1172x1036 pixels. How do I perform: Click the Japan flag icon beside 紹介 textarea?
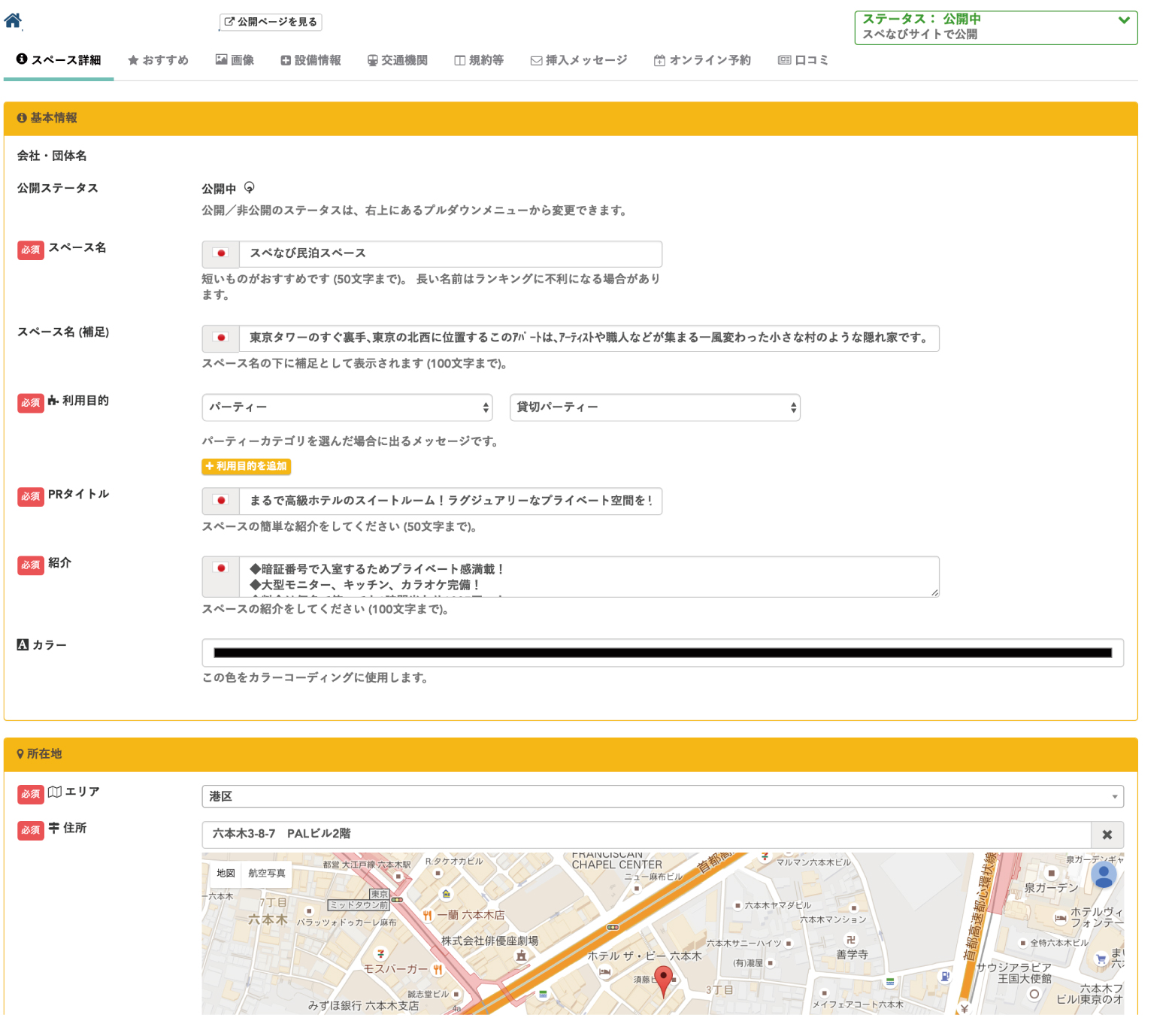[x=221, y=569]
